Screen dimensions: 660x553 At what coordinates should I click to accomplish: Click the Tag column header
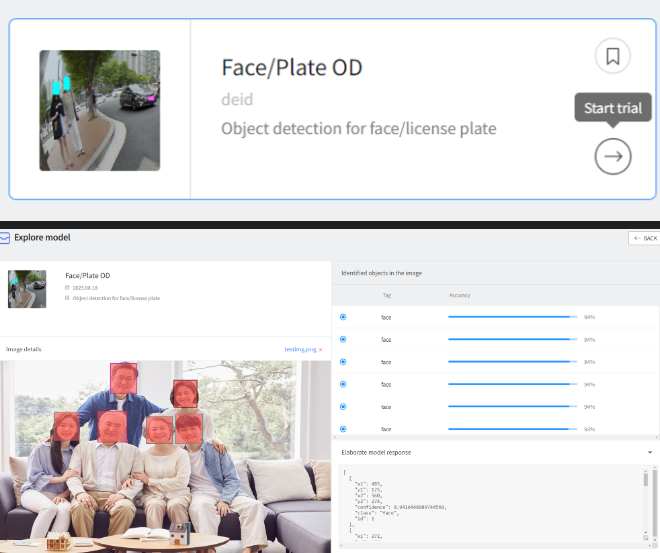tap(386, 295)
